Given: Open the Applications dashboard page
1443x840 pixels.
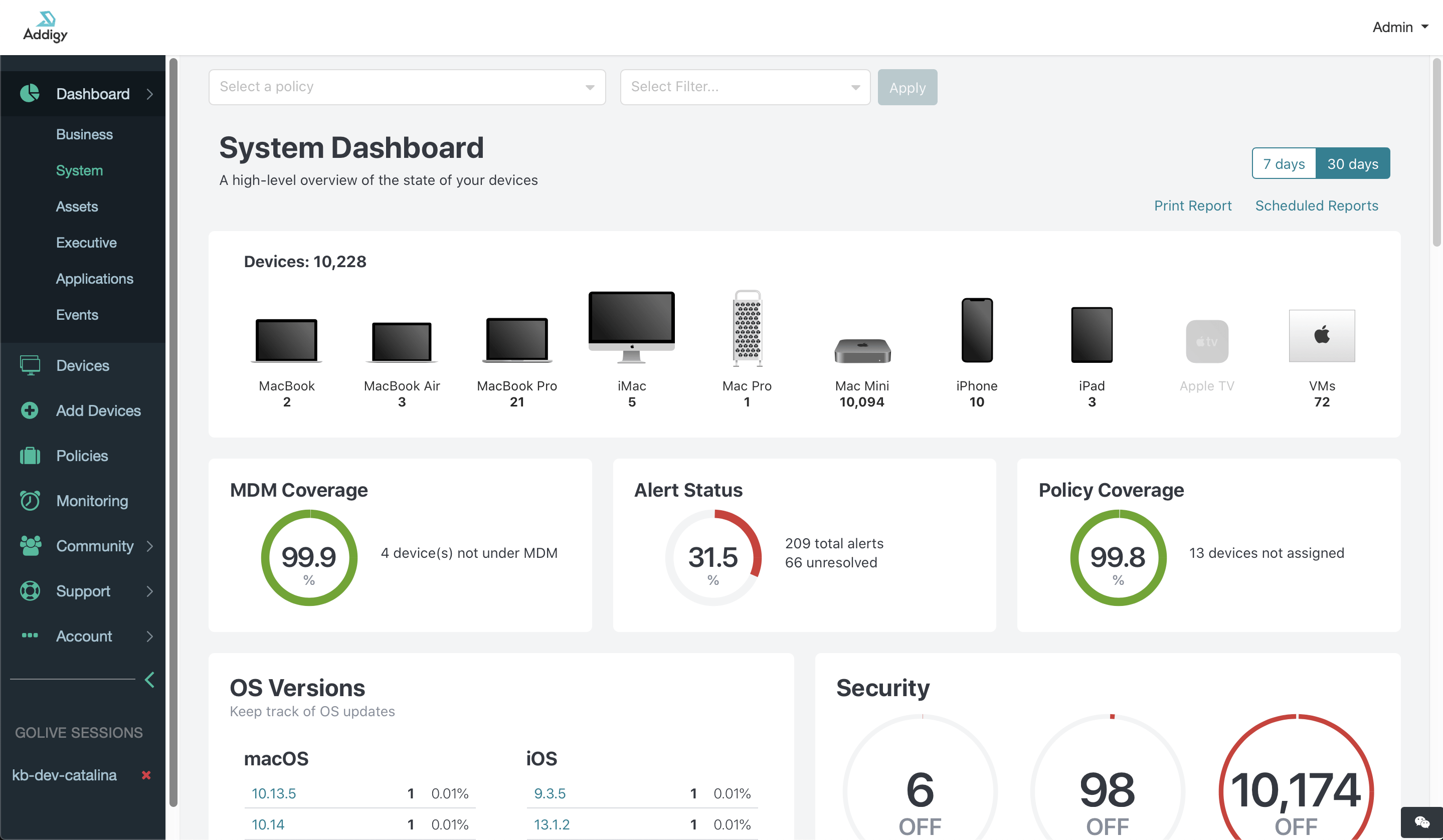Looking at the screenshot, I should (x=94, y=279).
